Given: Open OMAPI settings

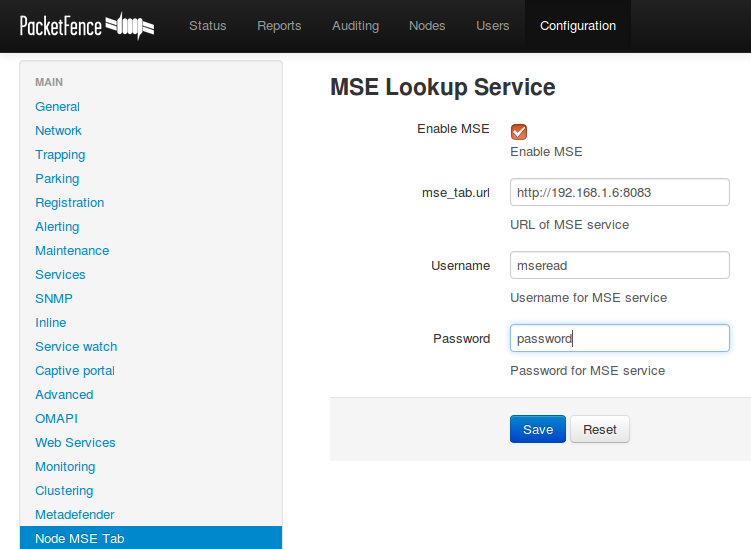Looking at the screenshot, I should [57, 418].
